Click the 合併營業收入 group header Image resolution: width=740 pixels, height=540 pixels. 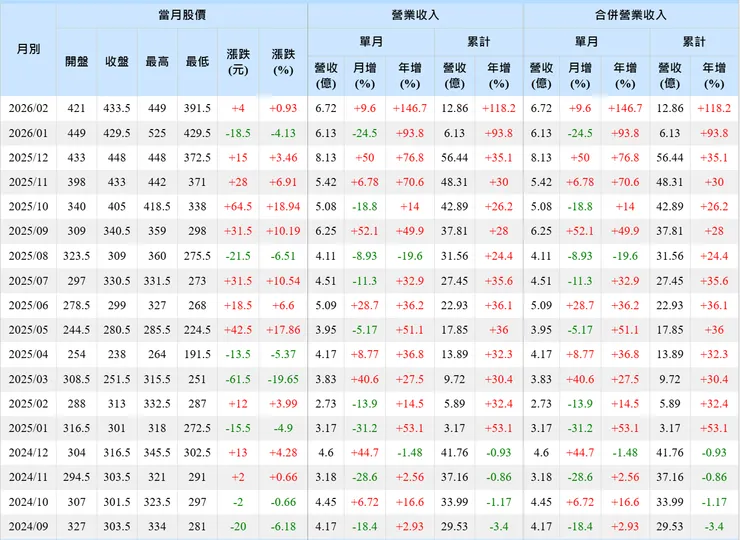[x=631, y=15]
